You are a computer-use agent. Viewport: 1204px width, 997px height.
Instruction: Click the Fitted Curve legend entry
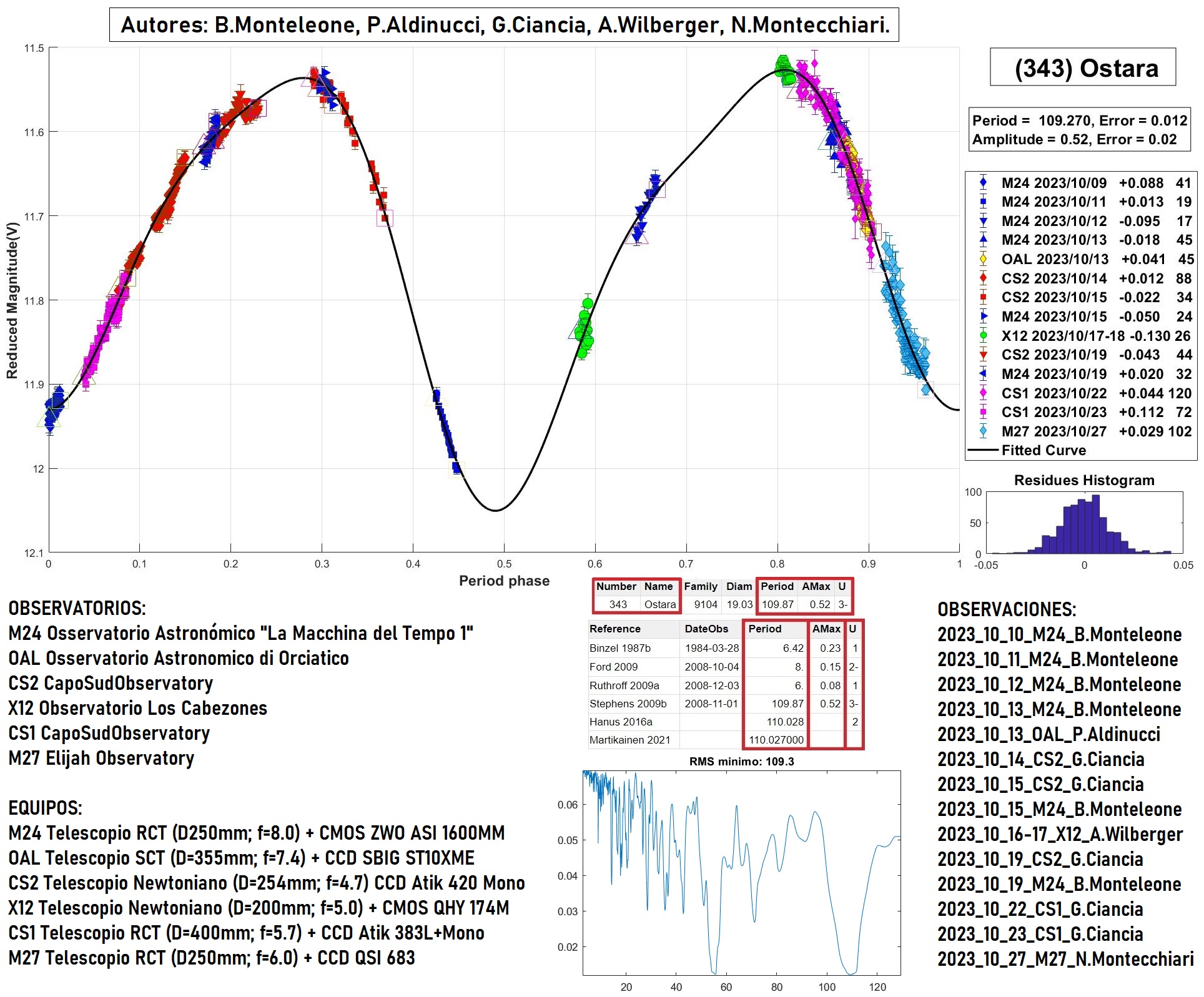(1028, 450)
